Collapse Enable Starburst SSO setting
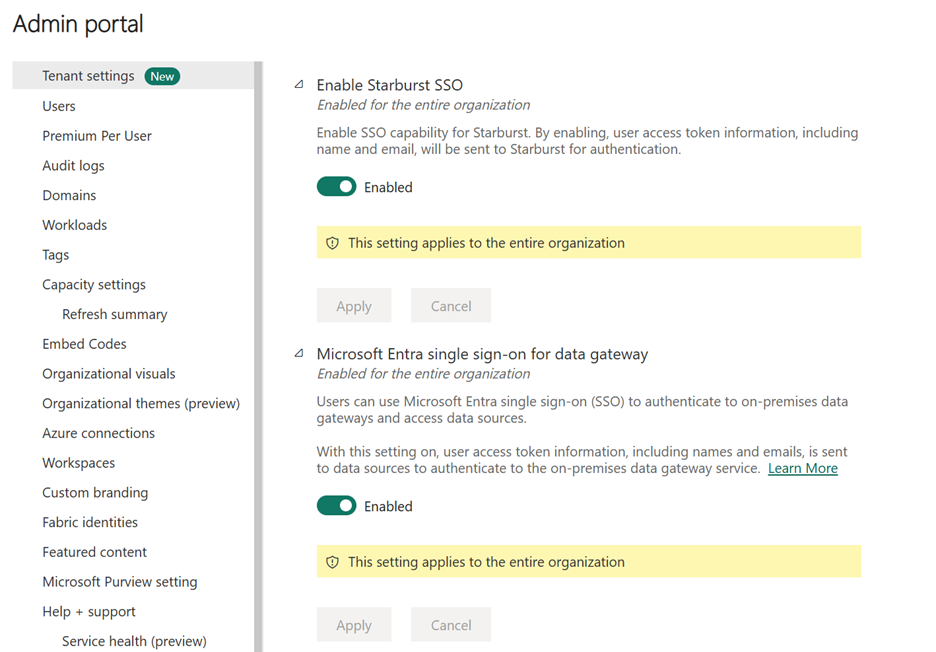The image size is (936, 652). [299, 85]
